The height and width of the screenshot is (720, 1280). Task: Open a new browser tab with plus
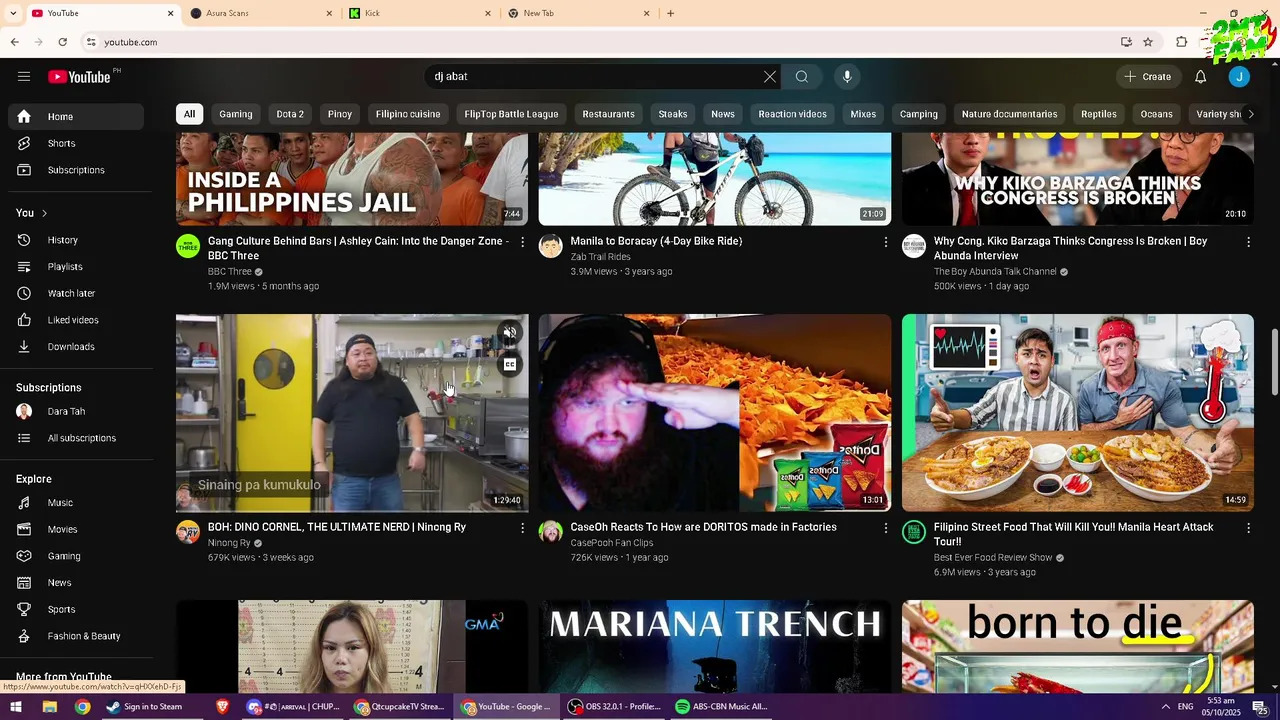pyautogui.click(x=670, y=13)
